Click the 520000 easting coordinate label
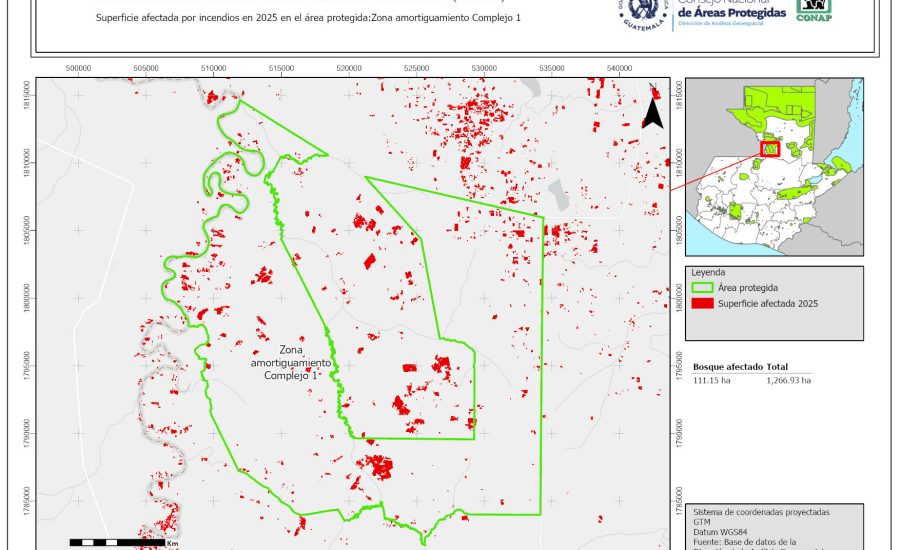Image resolution: width=900 pixels, height=550 pixels. (349, 68)
